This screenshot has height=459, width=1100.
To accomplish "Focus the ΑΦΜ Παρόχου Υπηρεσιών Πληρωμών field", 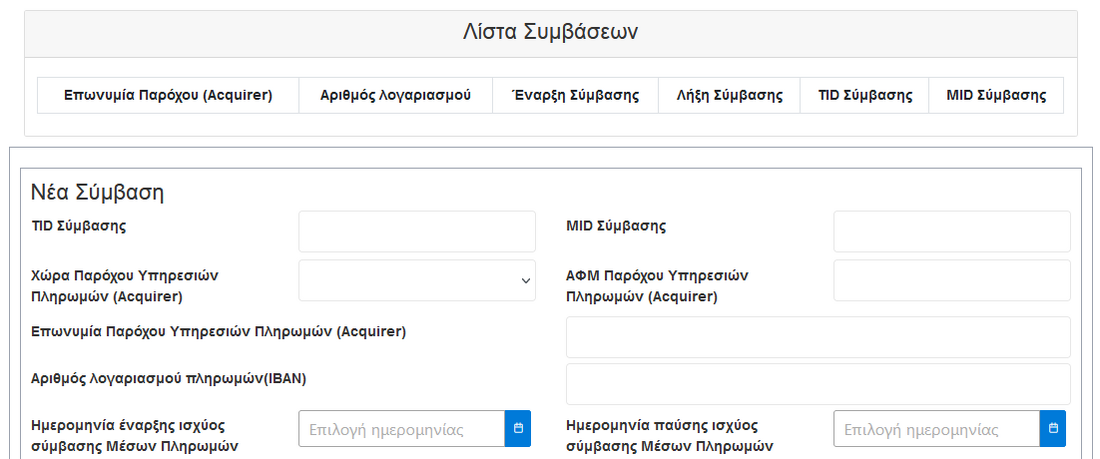I will (x=951, y=281).
